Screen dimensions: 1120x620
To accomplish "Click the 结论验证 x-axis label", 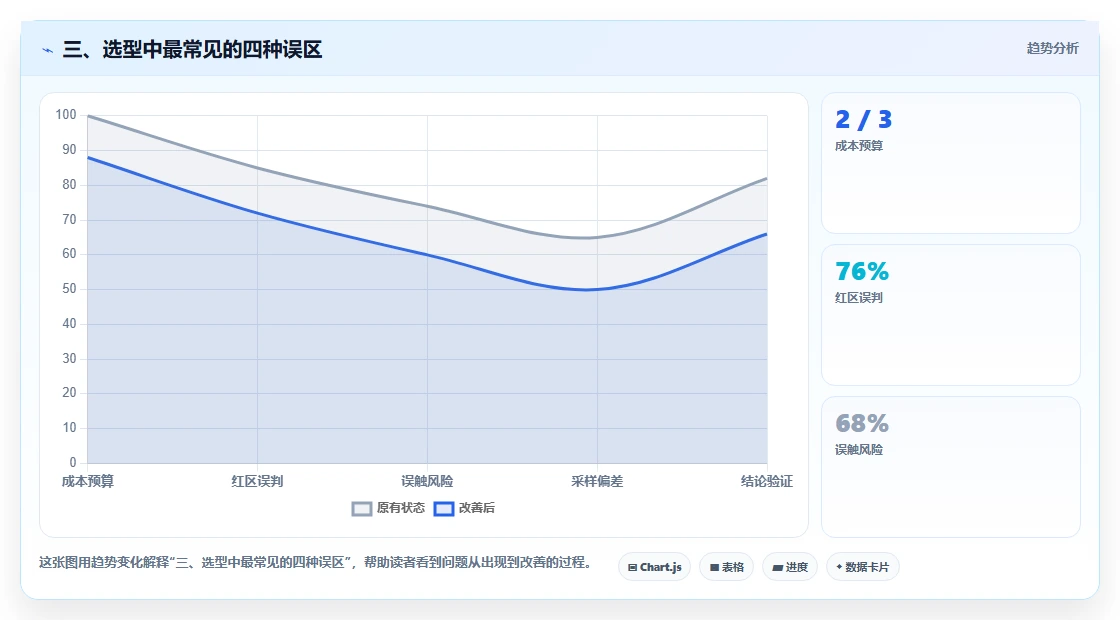I will [x=767, y=481].
